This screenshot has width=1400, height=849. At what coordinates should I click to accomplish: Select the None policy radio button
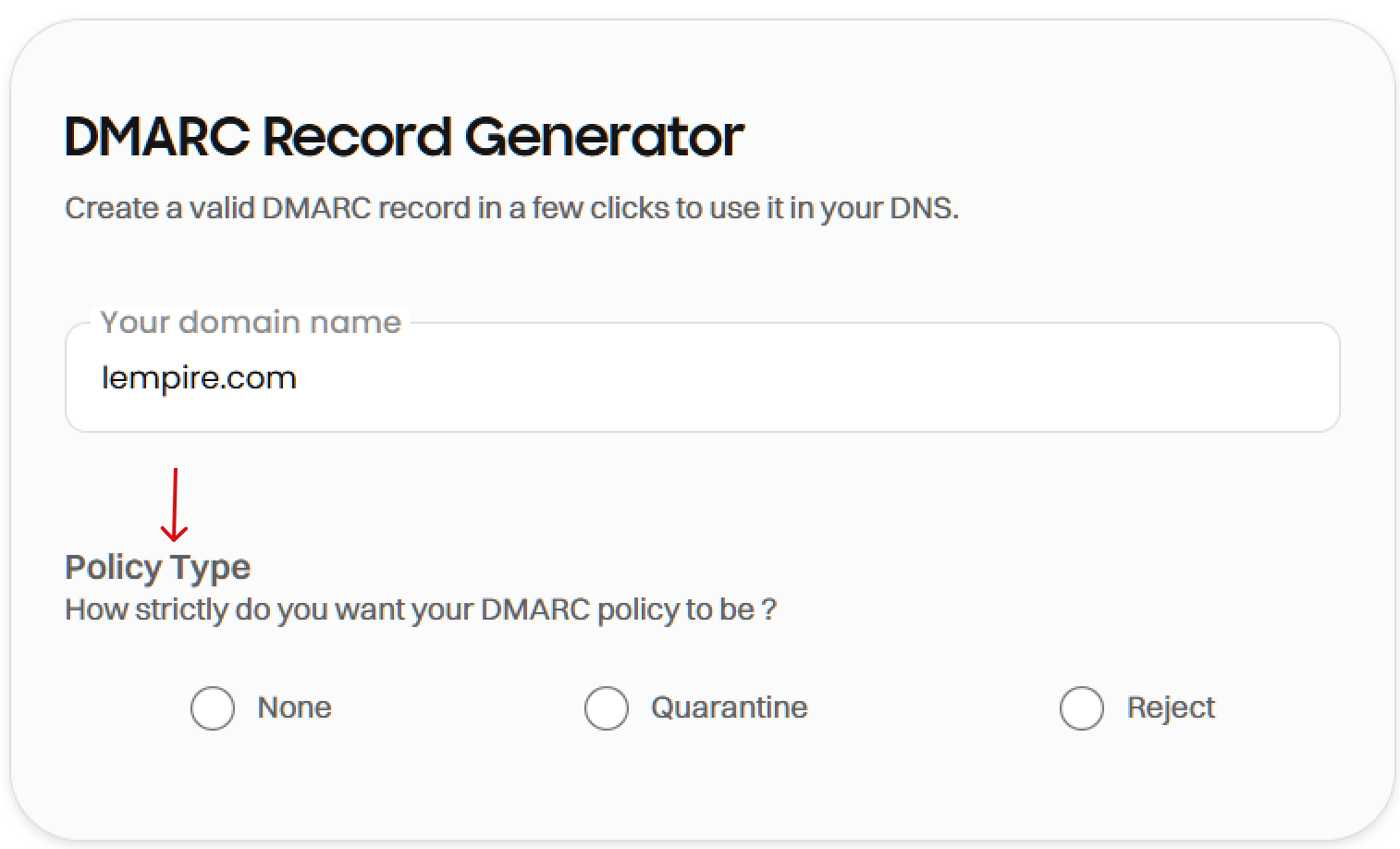[x=213, y=708]
